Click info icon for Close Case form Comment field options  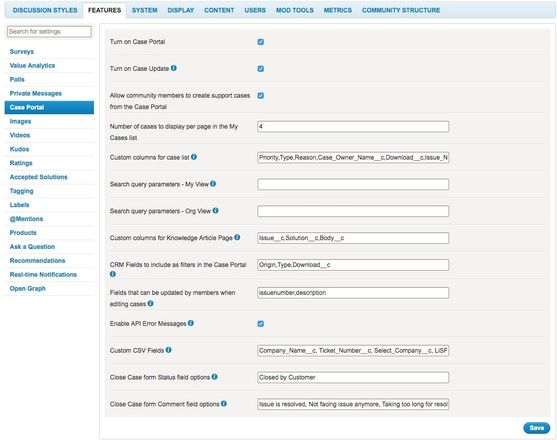point(224,403)
